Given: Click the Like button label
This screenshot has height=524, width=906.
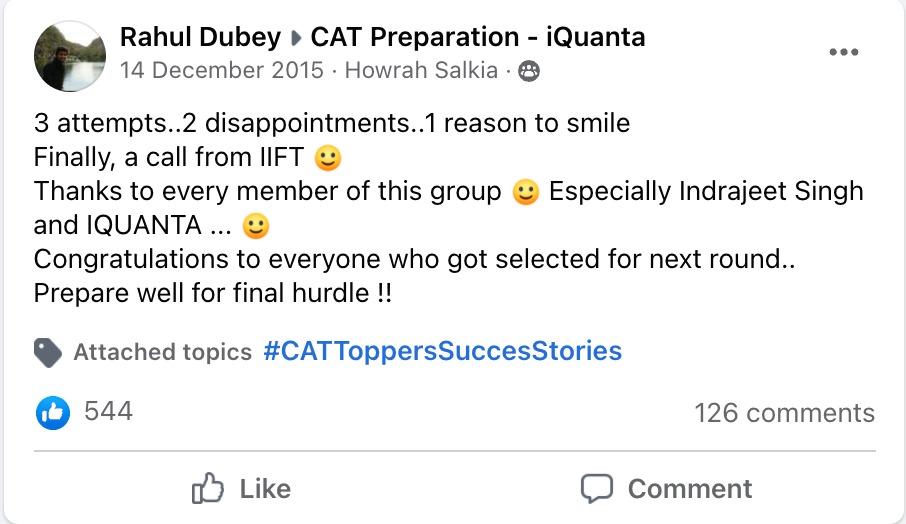Looking at the screenshot, I should [x=265, y=489].
